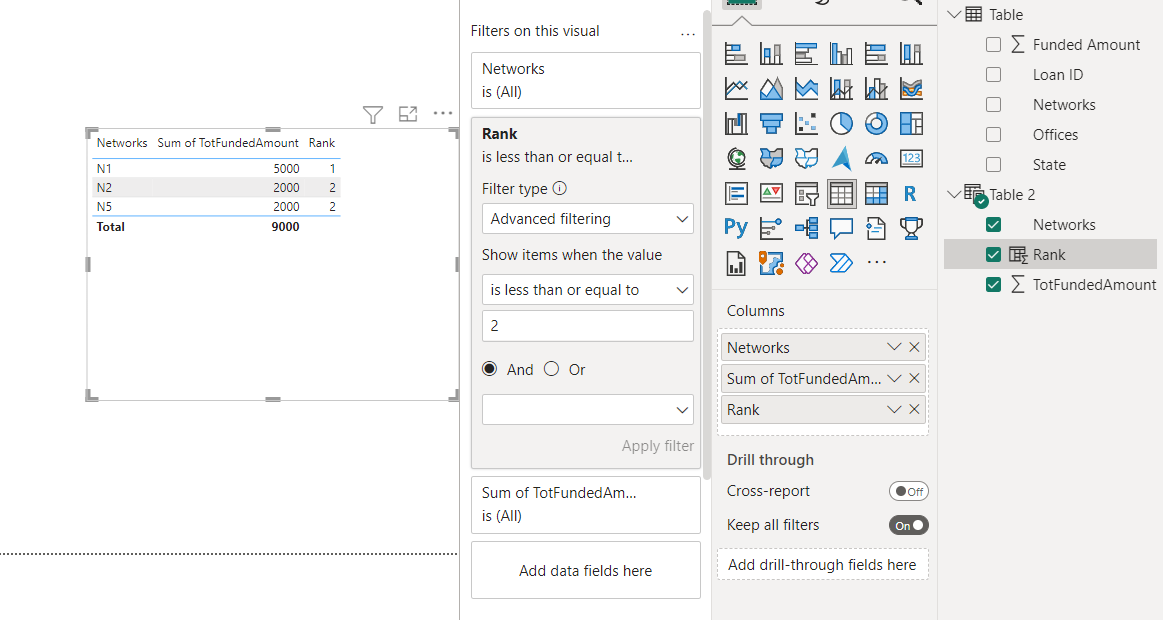Viewport: 1163px width, 620px height.
Task: Select the slicer visual
Action: pyautogui.click(x=806, y=194)
